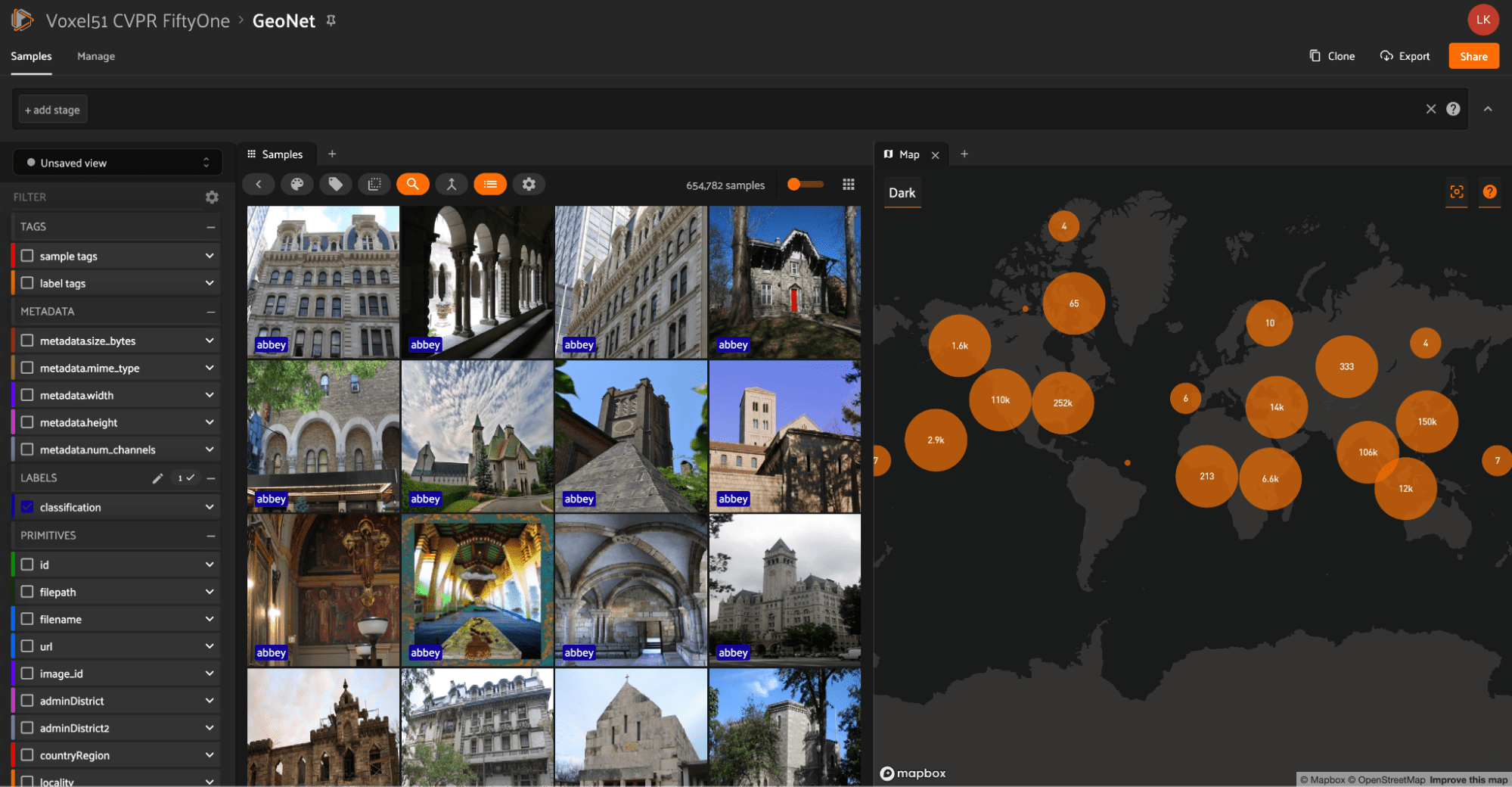This screenshot has width=1512, height=787.
Task: Click the add stage button
Action: [52, 110]
